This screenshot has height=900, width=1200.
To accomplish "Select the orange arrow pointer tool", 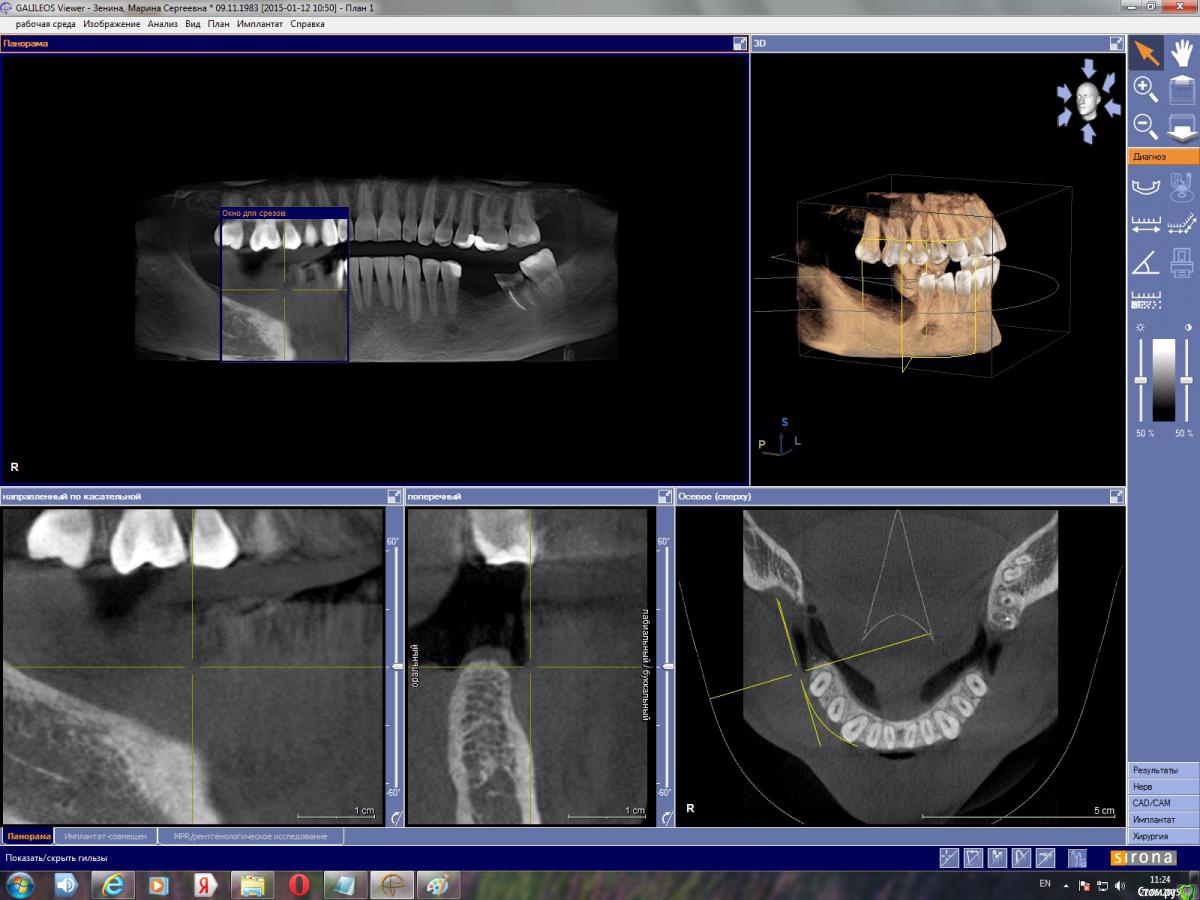I will (x=1146, y=53).
